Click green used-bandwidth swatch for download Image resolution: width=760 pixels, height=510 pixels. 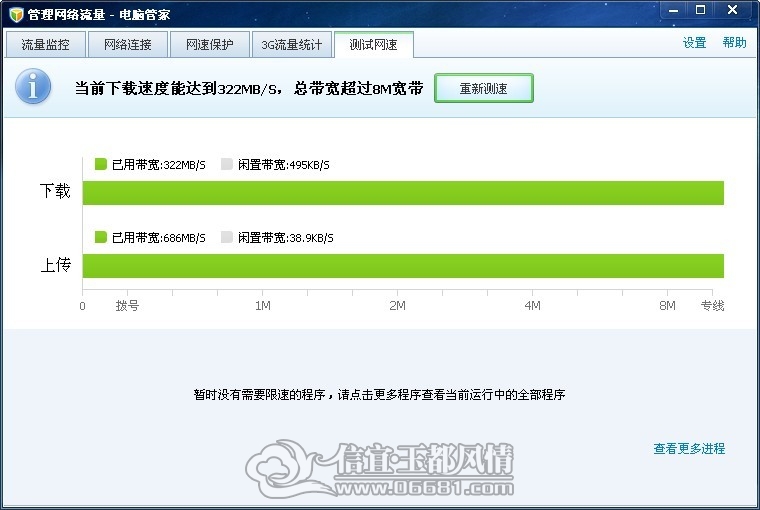point(100,164)
